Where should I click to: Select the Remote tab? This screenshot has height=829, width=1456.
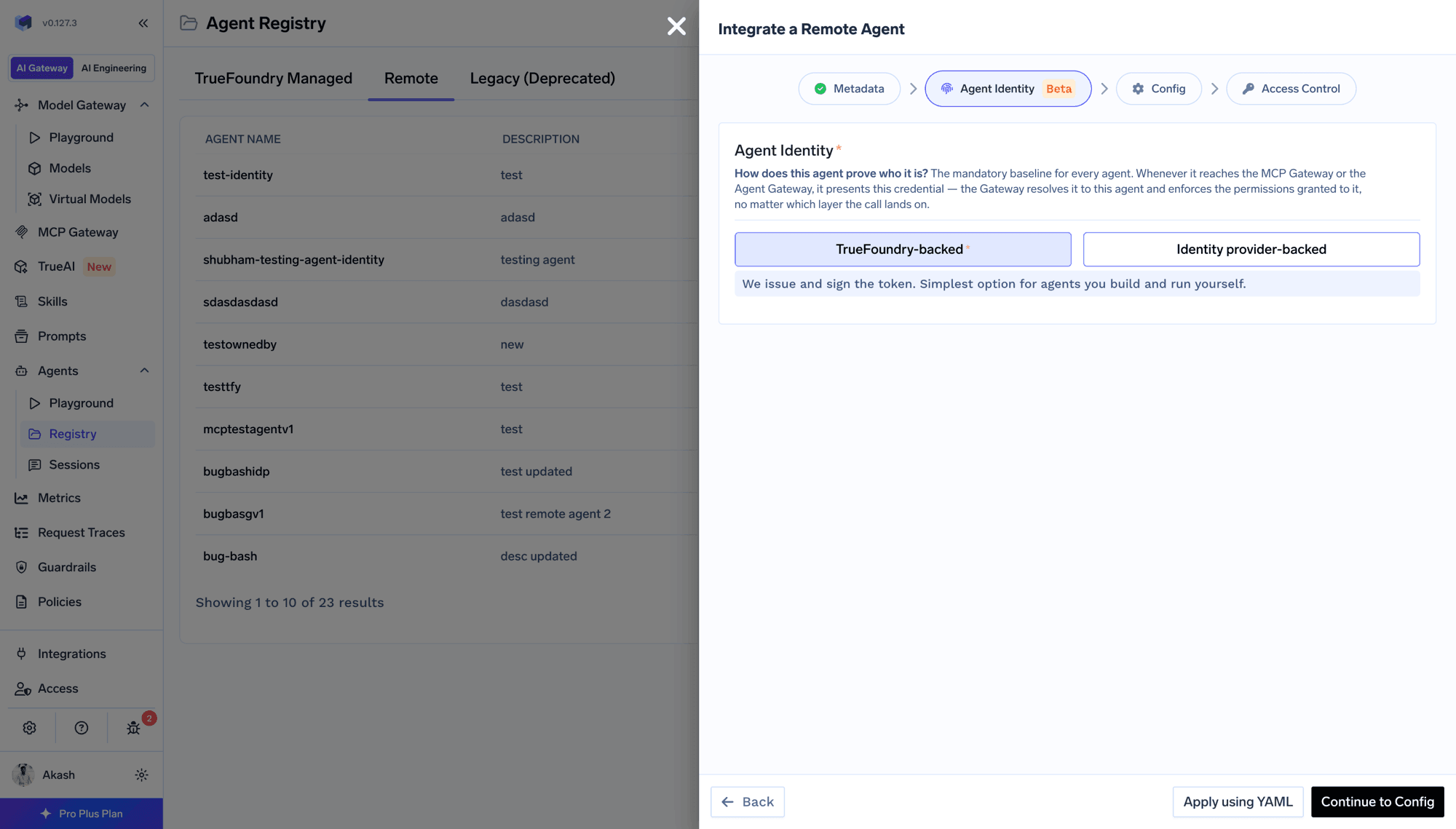click(411, 78)
